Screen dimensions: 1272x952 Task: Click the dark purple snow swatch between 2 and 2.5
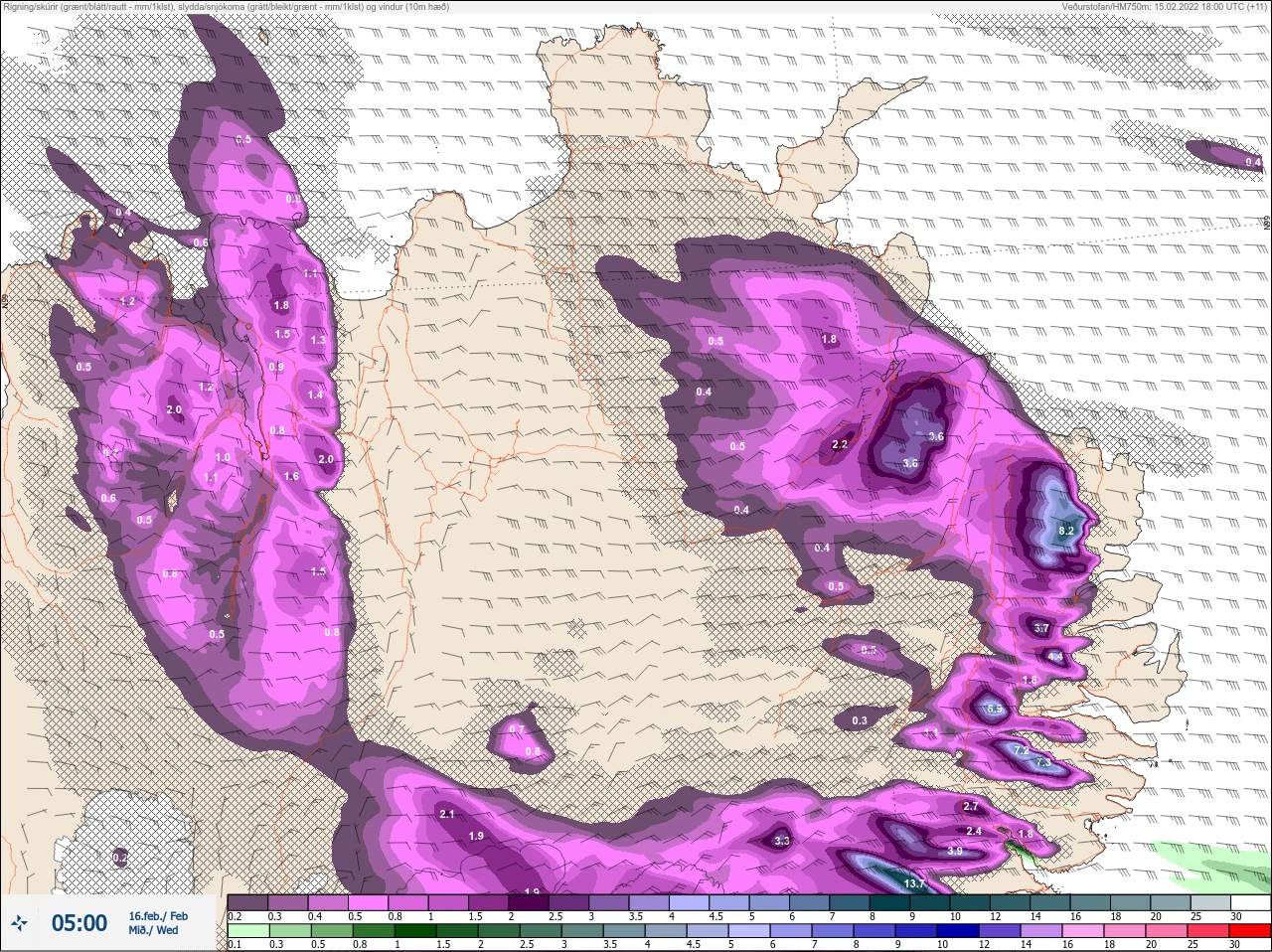tap(531, 902)
